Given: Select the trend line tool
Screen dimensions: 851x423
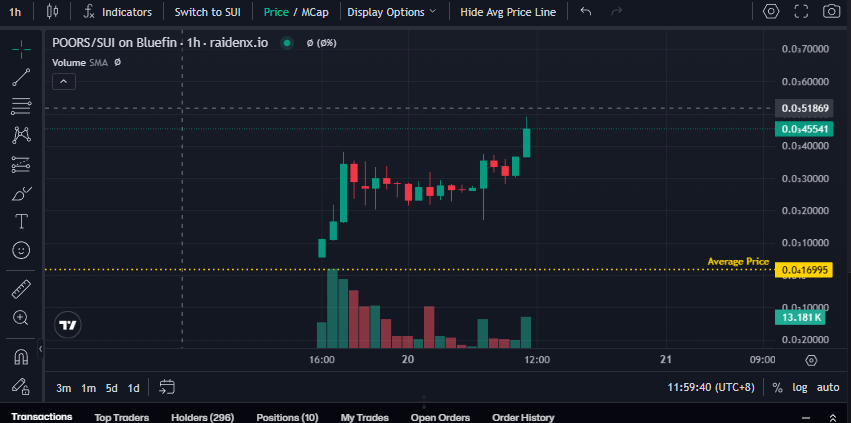Looking at the screenshot, I should coord(21,78).
